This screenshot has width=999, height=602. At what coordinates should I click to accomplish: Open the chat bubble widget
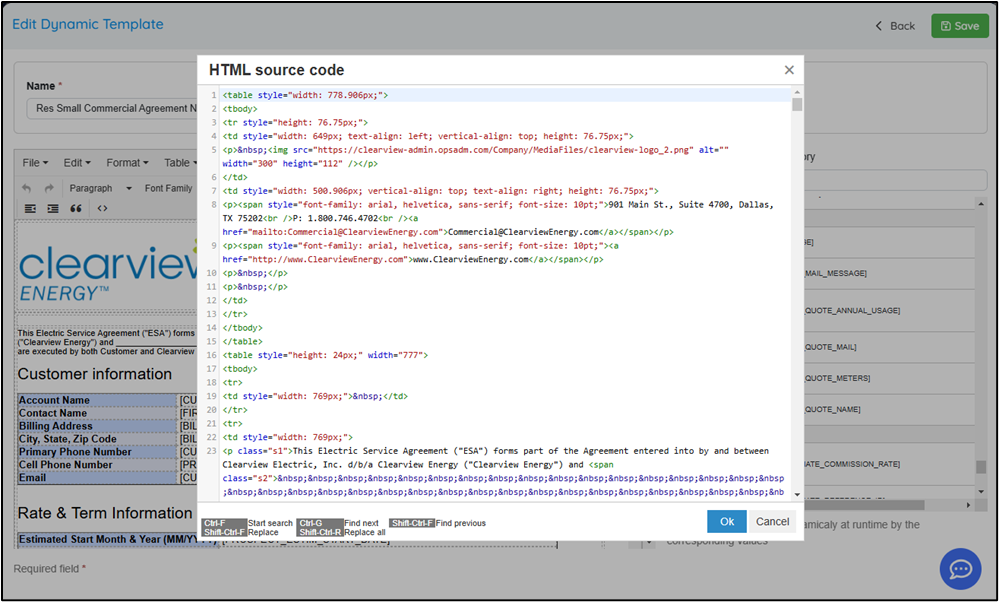[x=960, y=568]
